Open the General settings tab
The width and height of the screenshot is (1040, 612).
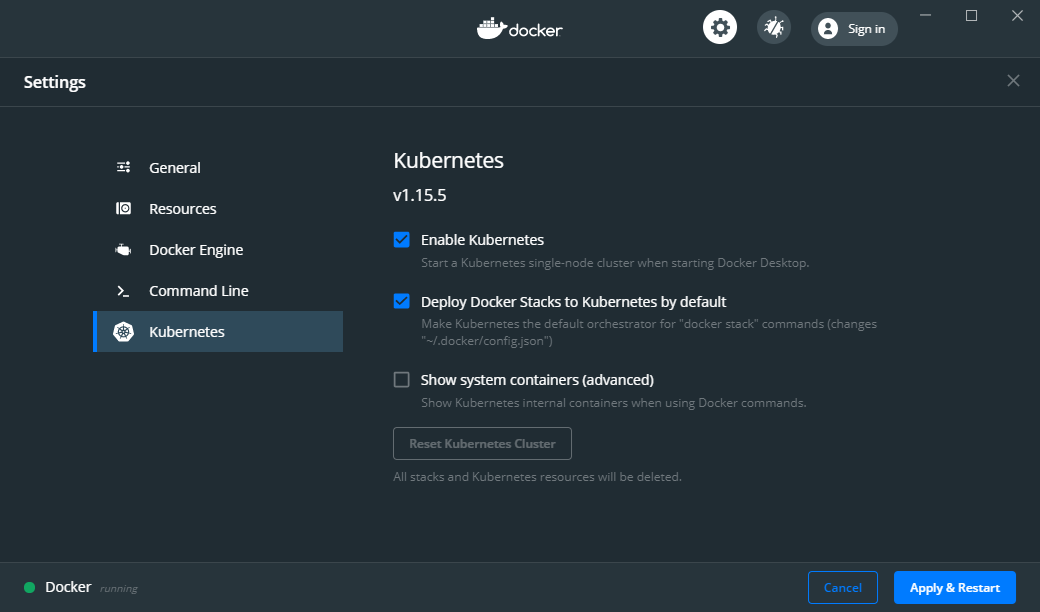click(218, 168)
